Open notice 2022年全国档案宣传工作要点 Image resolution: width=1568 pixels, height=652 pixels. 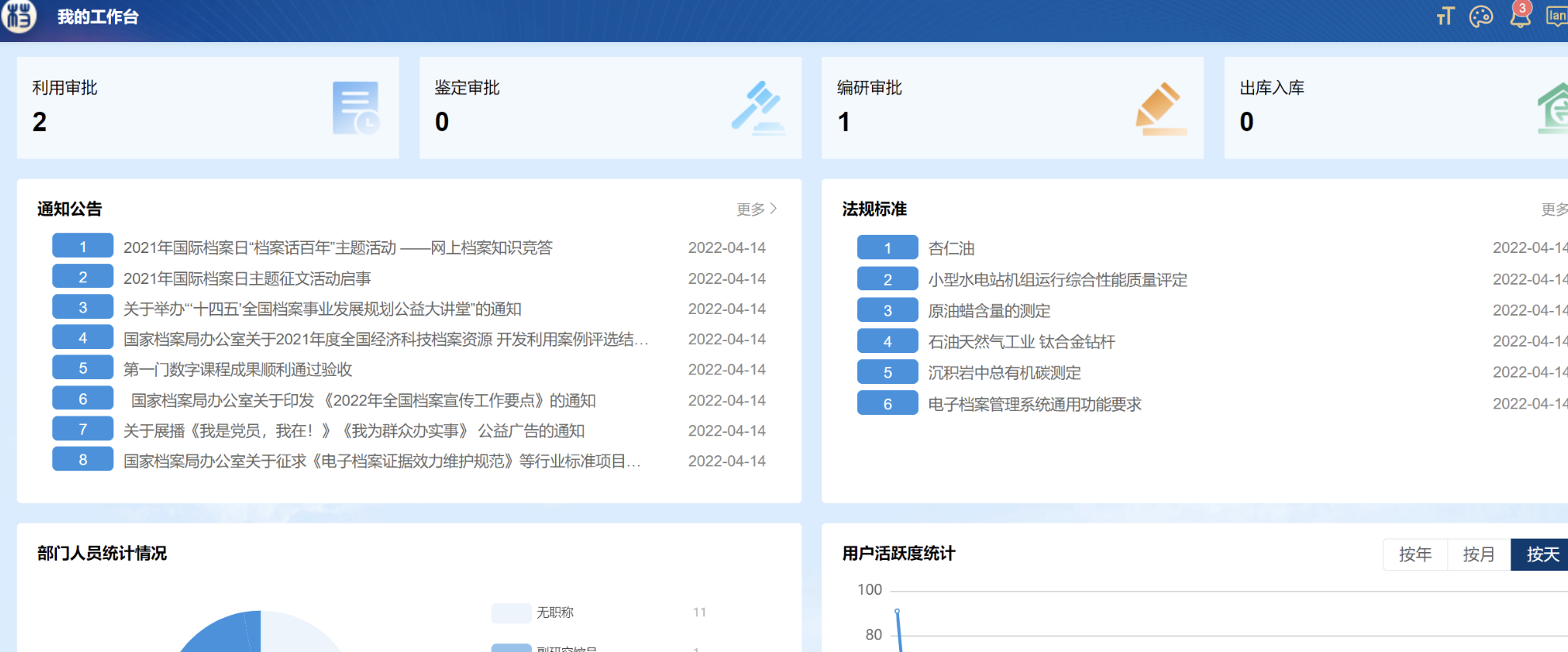(x=364, y=401)
